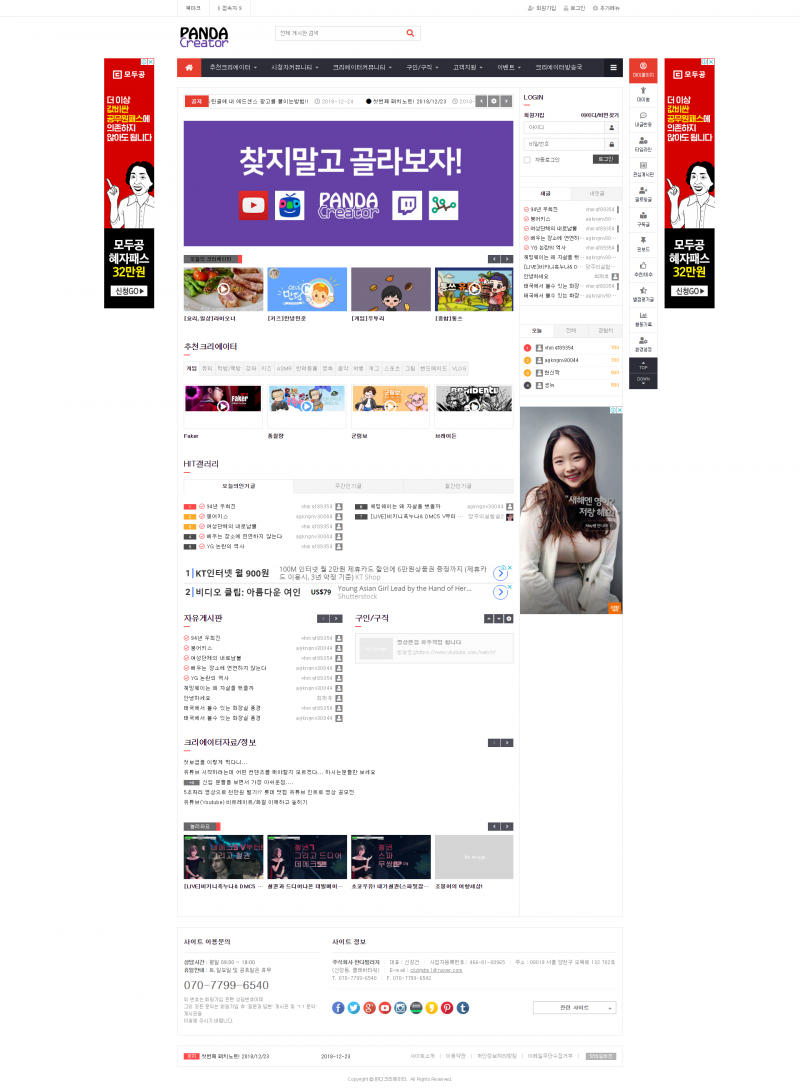Viewport: 800px width, 1092px height.
Task: Click the pause button in notice ticker
Action: pos(494,101)
